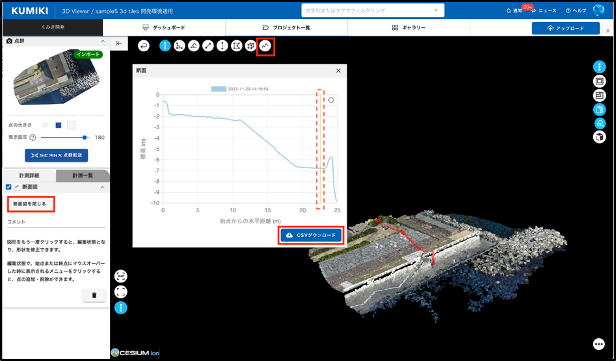This screenshot has height=361, width=616.
Task: Select the volume cube measurement tool
Action: point(251,46)
